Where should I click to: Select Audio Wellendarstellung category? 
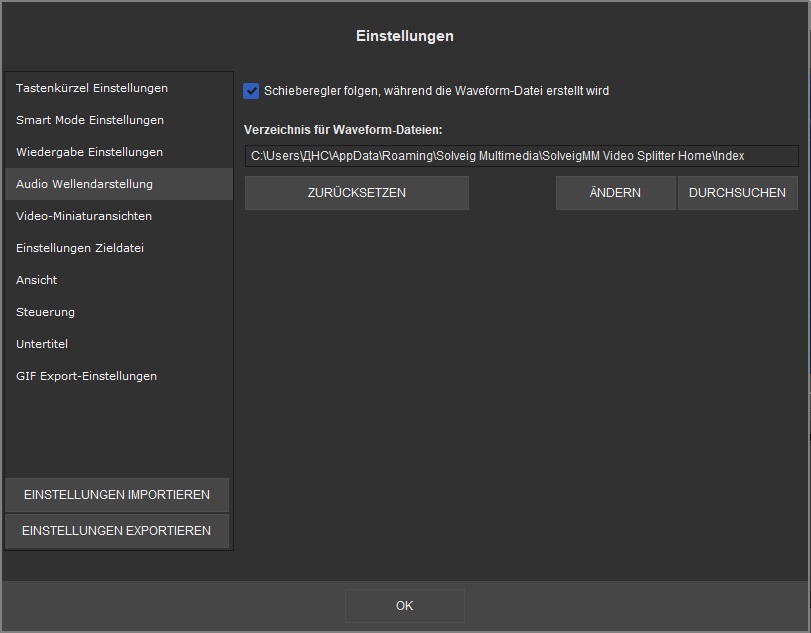point(84,184)
